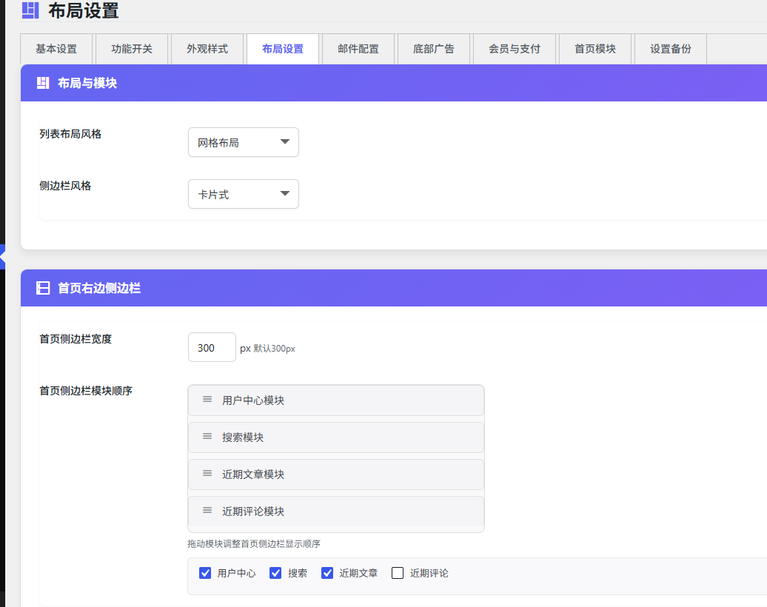
Task: Open the 外观样式 tab
Action: click(207, 49)
